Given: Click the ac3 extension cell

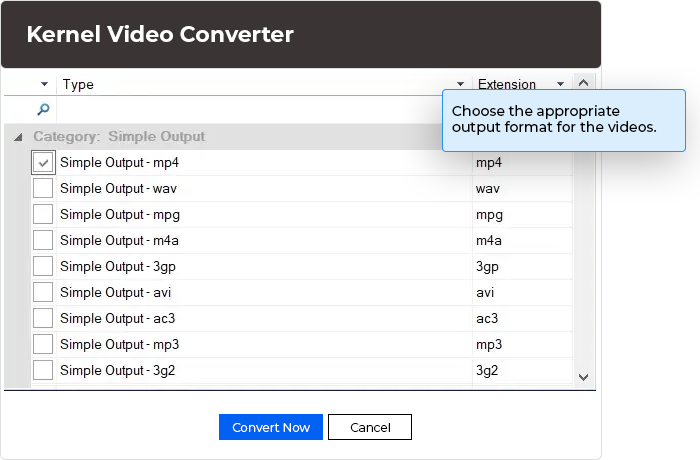Looking at the screenshot, I should 522,318.
